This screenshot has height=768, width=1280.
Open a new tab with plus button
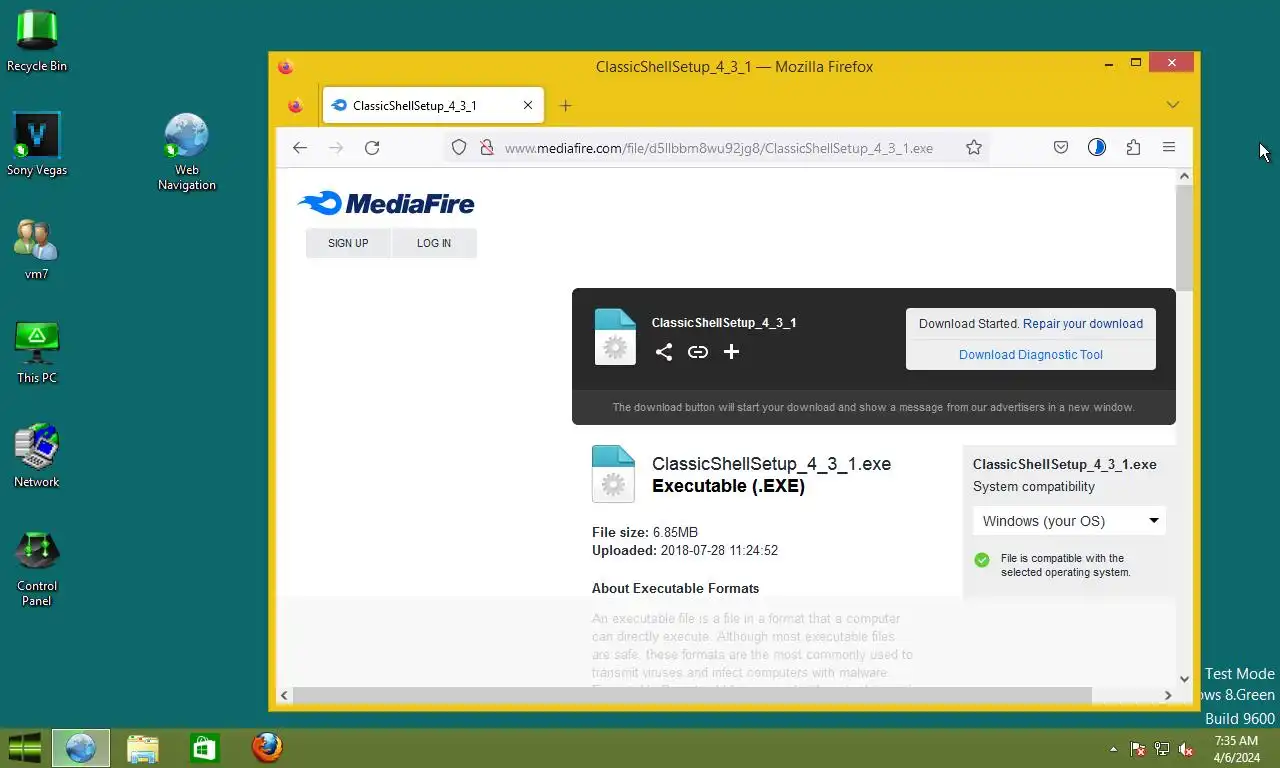pos(566,106)
